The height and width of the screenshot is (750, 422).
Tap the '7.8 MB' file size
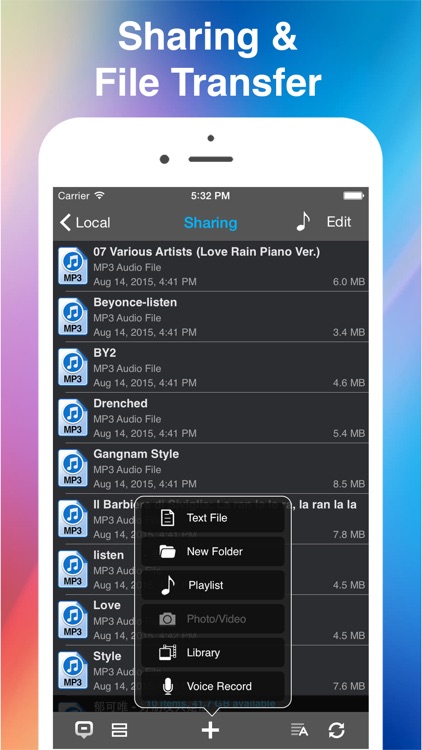349,535
